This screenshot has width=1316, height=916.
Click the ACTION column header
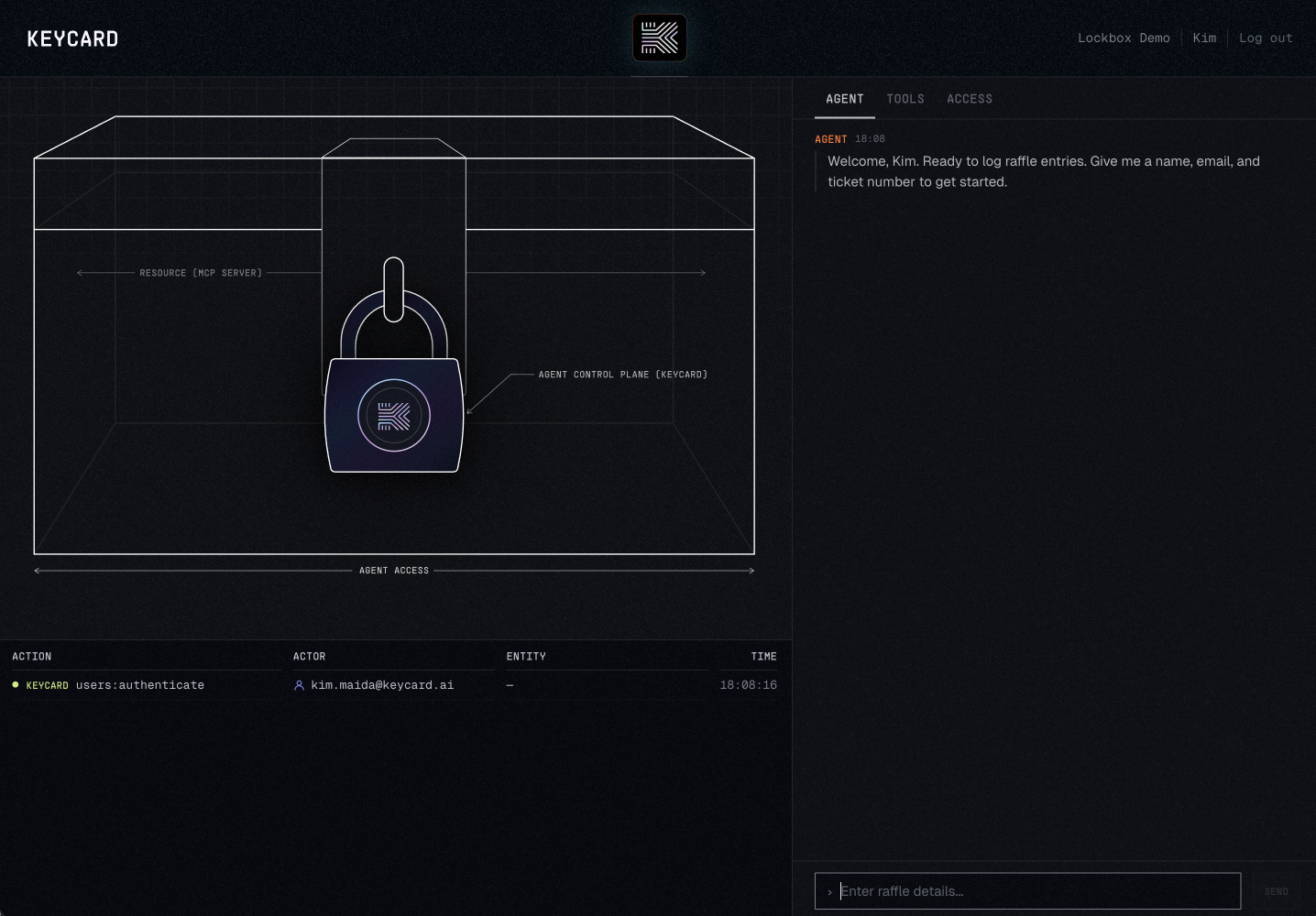point(32,656)
